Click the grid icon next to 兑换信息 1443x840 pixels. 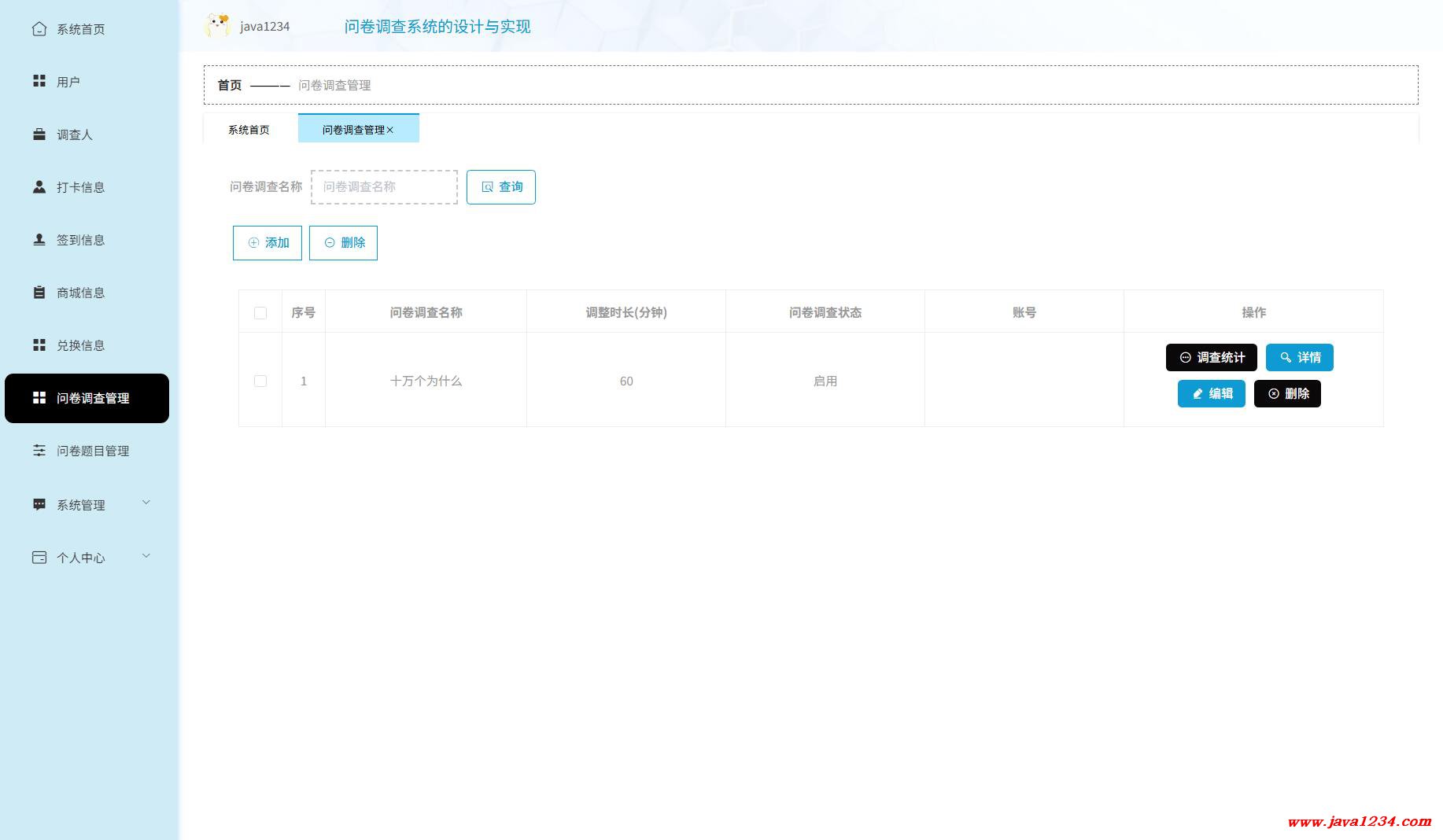coord(39,344)
